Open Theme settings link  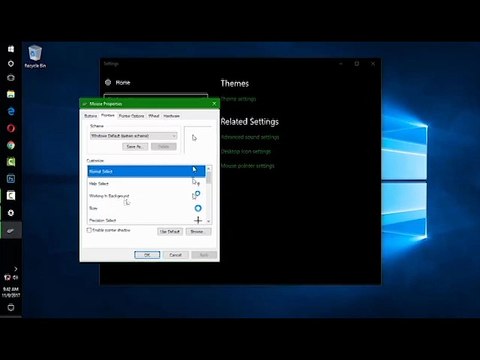pyautogui.click(x=238, y=99)
